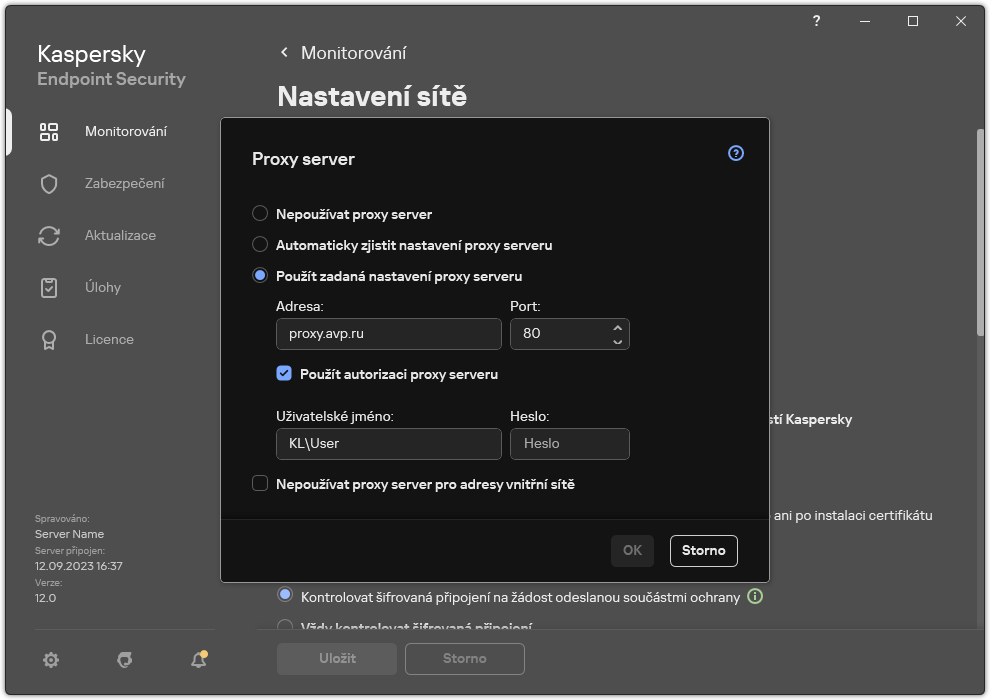Click the support globe icon at bottom
The width and height of the screenshot is (990, 700).
click(124, 660)
